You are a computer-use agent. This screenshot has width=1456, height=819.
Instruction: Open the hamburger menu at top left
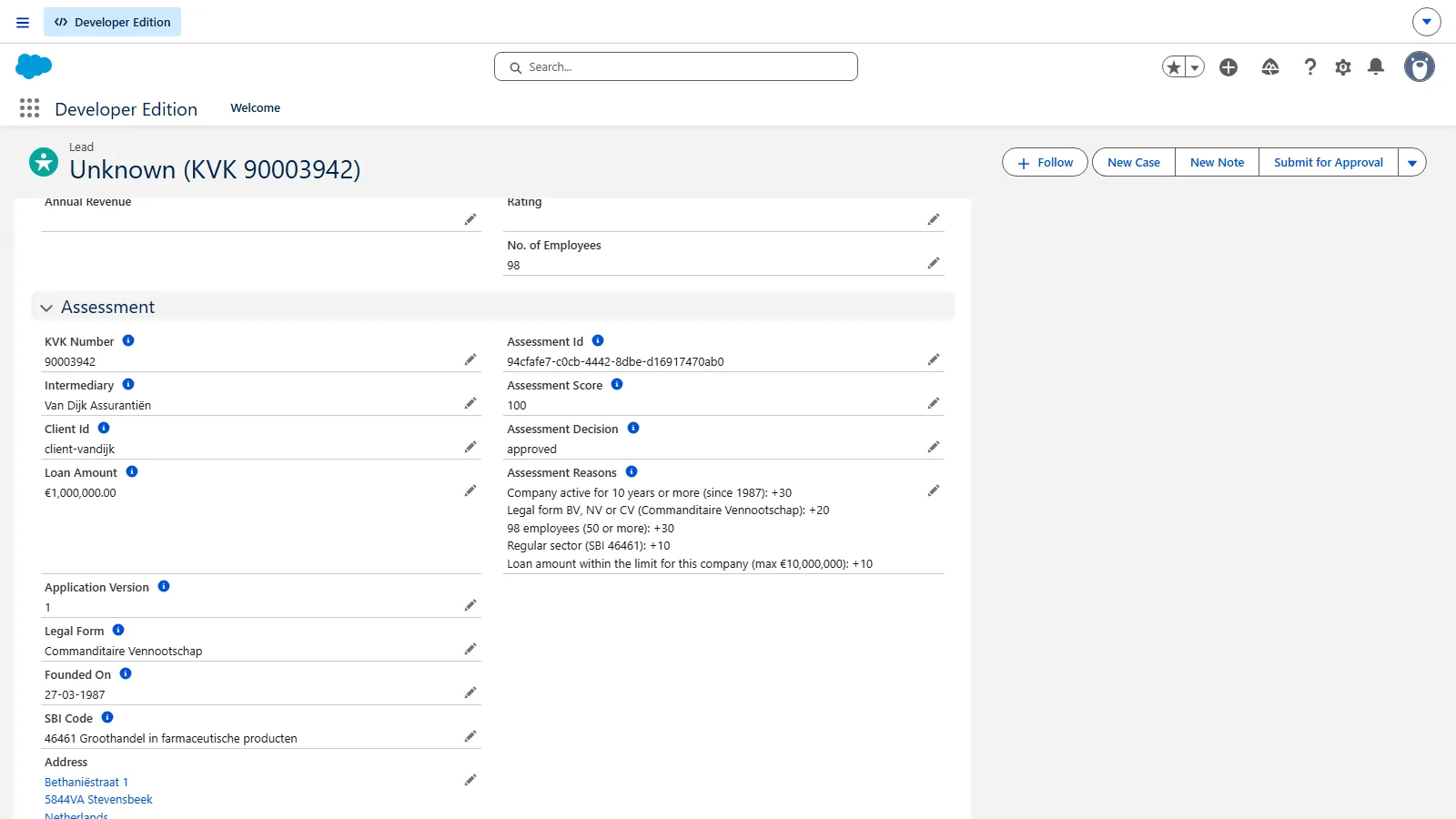23,22
